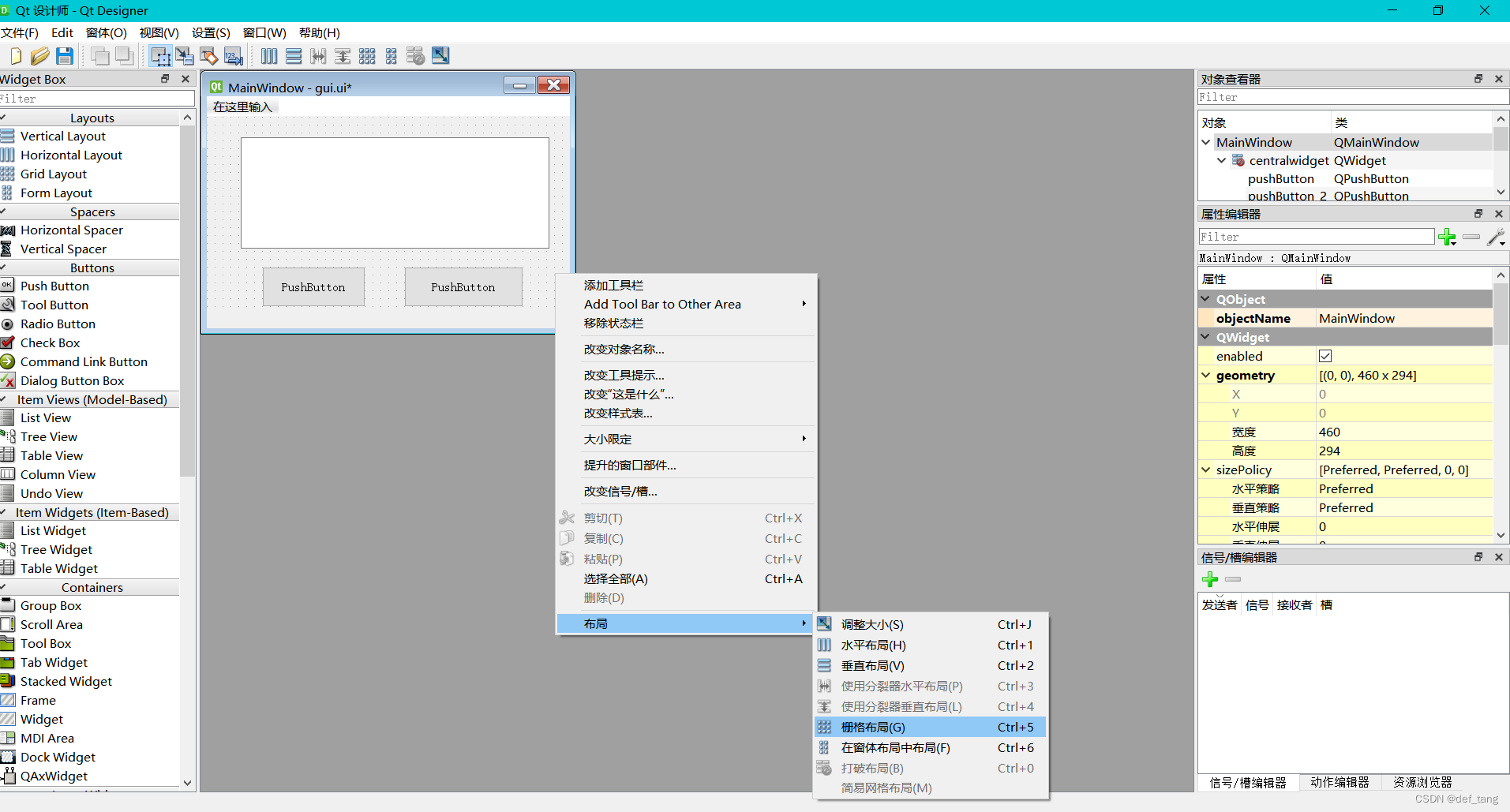Collapse the centralwidget tree node
Screen dimensions: 1510x812
[x=1222, y=160]
